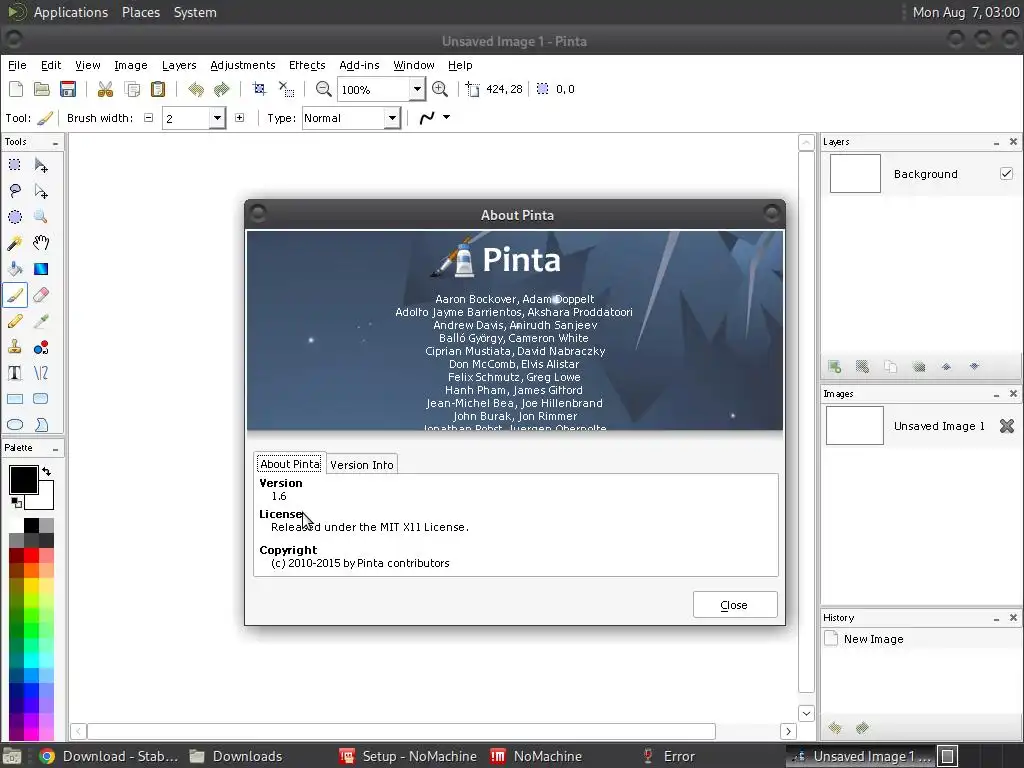Select the Freeform Shape tool
Image resolution: width=1024 pixels, height=768 pixels.
tap(40, 425)
